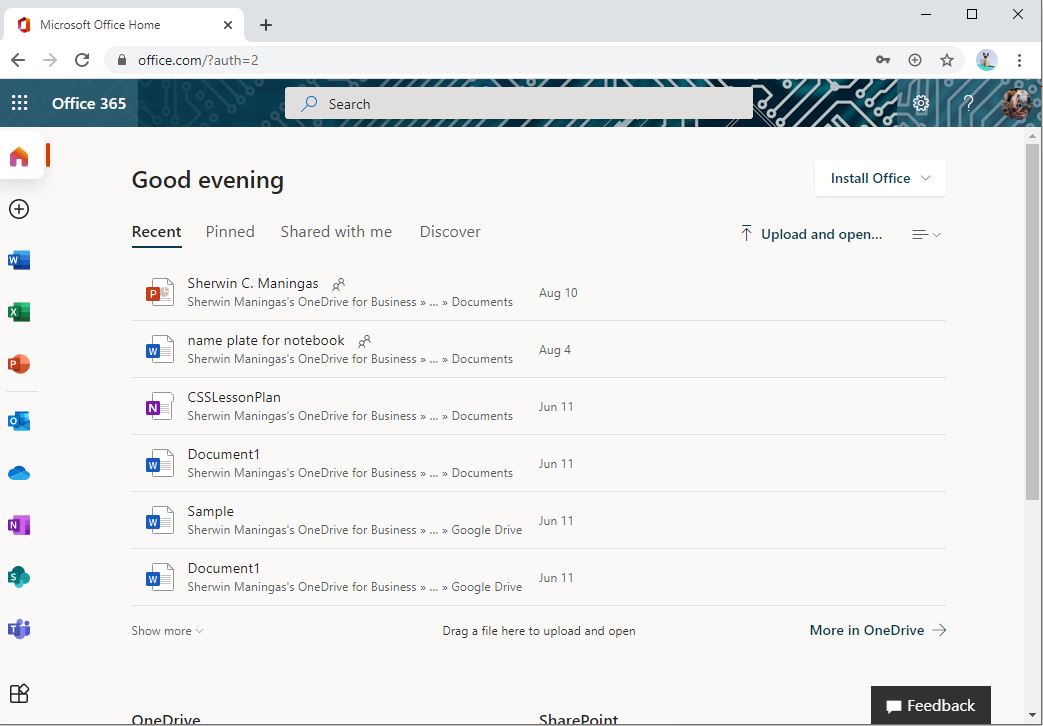Image resolution: width=1043 pixels, height=726 pixels.
Task: Click the Create new plus icon
Action: coord(19,209)
